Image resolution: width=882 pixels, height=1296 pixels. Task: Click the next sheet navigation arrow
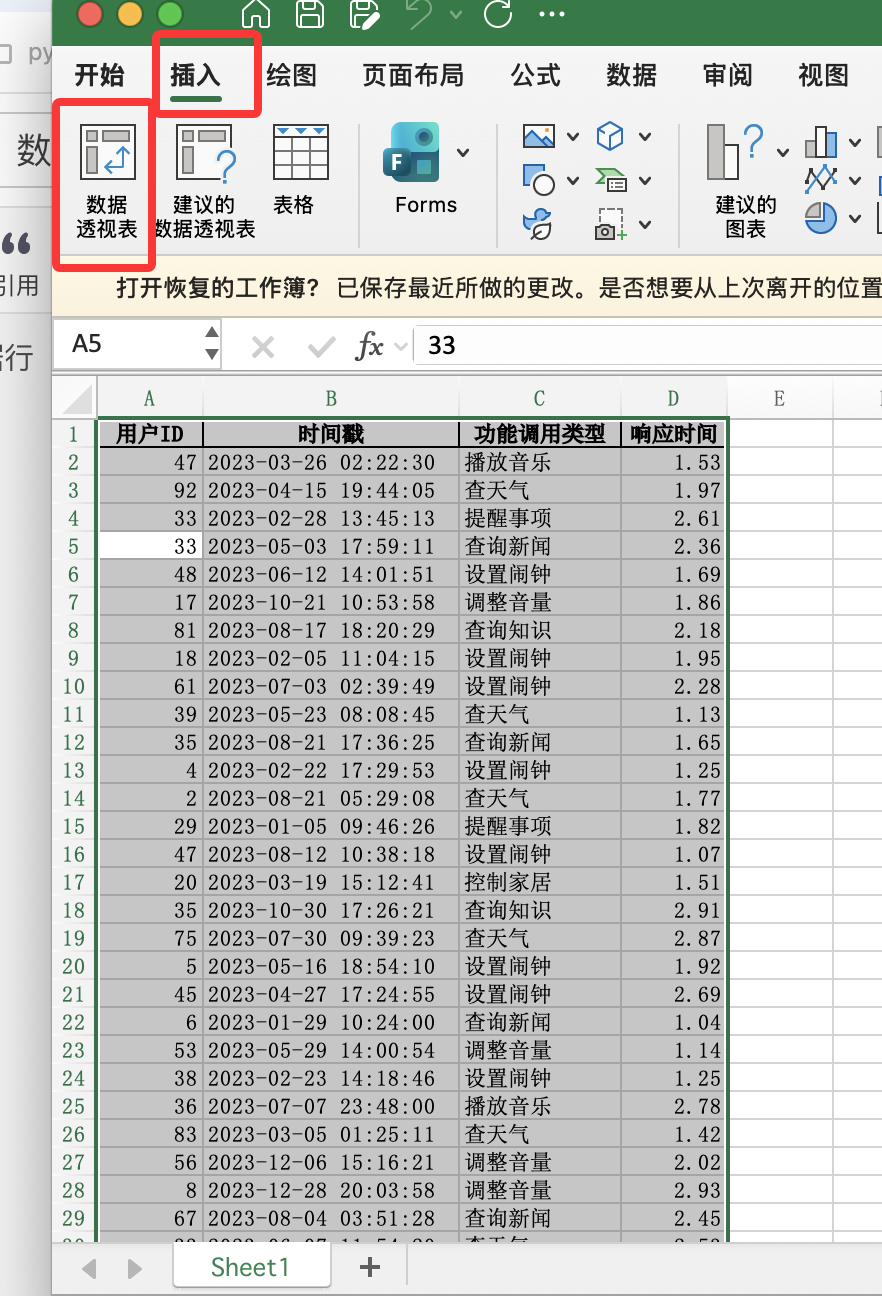pyautogui.click(x=135, y=1269)
